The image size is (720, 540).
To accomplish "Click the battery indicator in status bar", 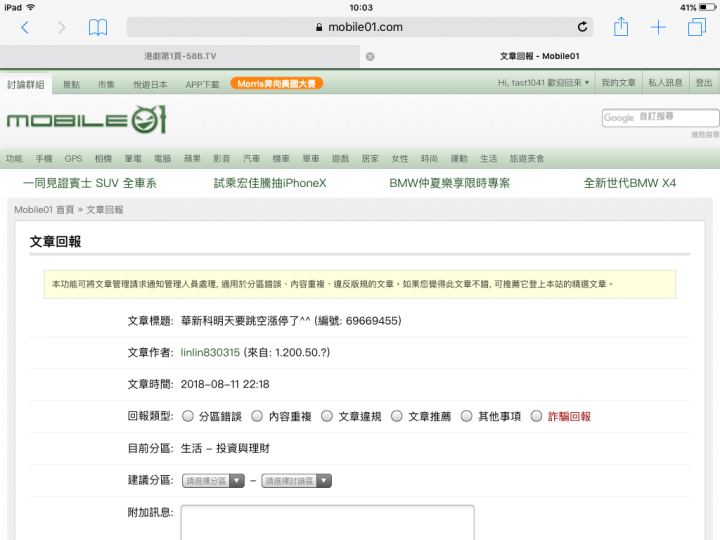I will click(x=708, y=7).
